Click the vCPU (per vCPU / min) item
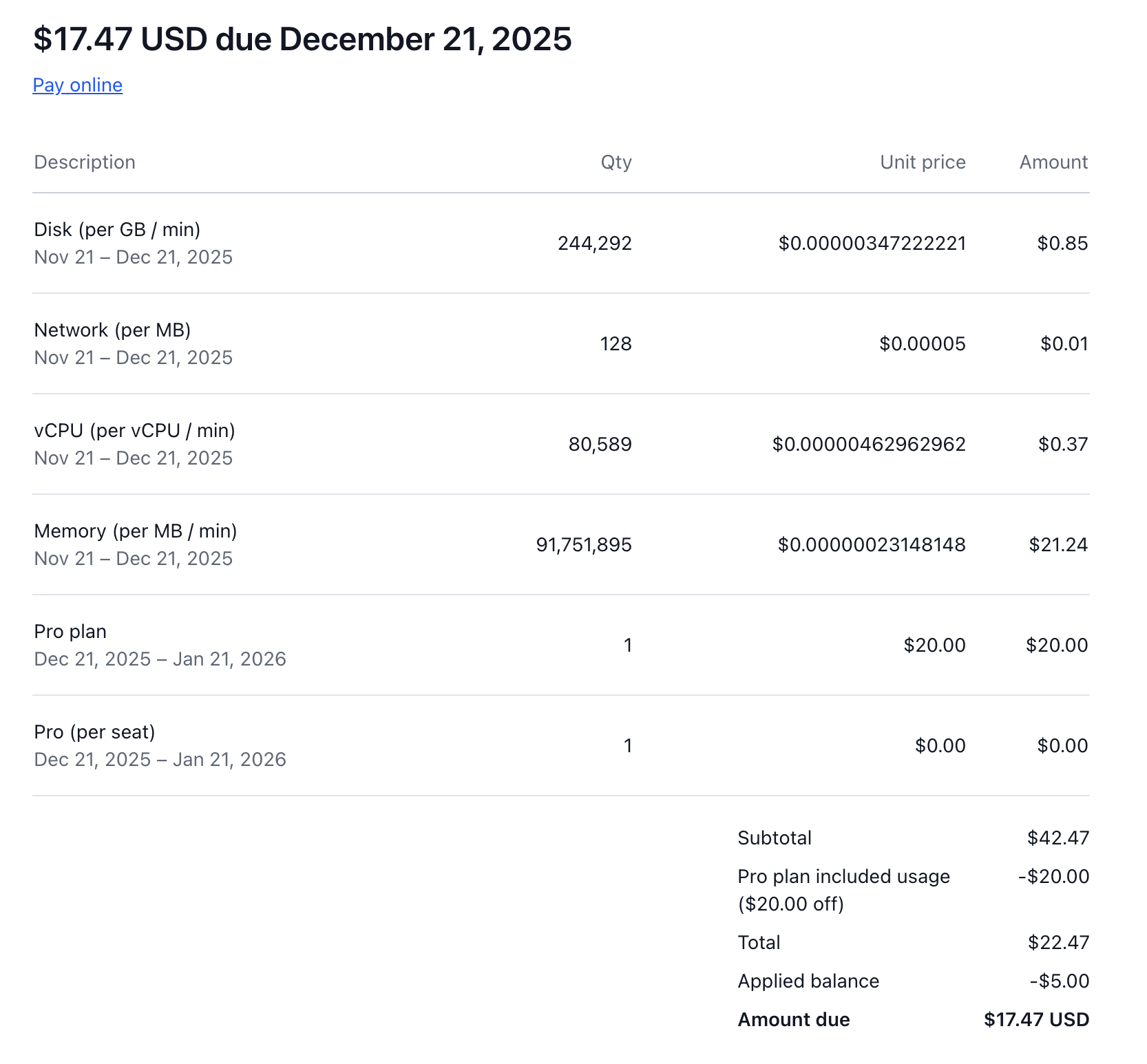This screenshot has height=1064, width=1147. (x=134, y=431)
